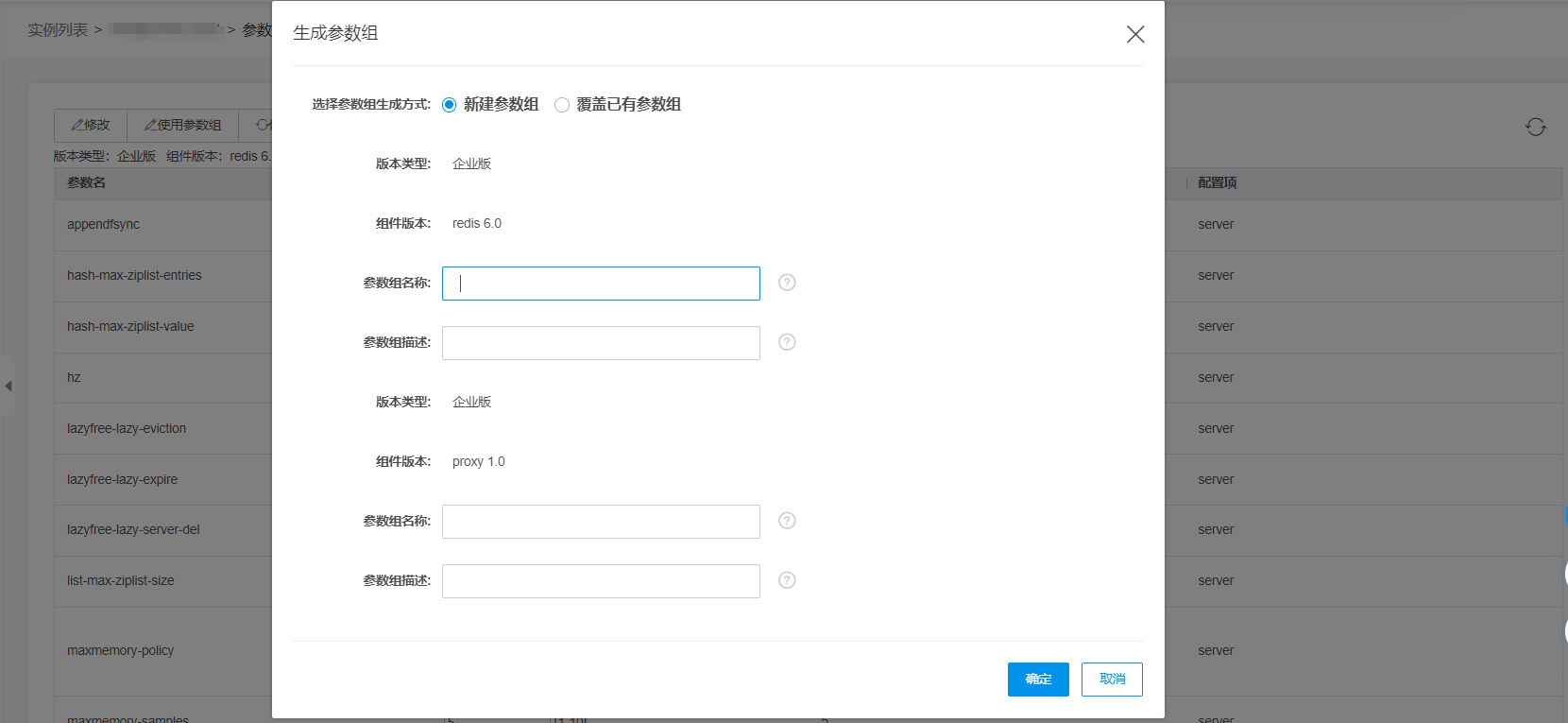Focus the proxy 1.0 参数组名称 input
This screenshot has height=723, width=1568.
click(x=601, y=522)
